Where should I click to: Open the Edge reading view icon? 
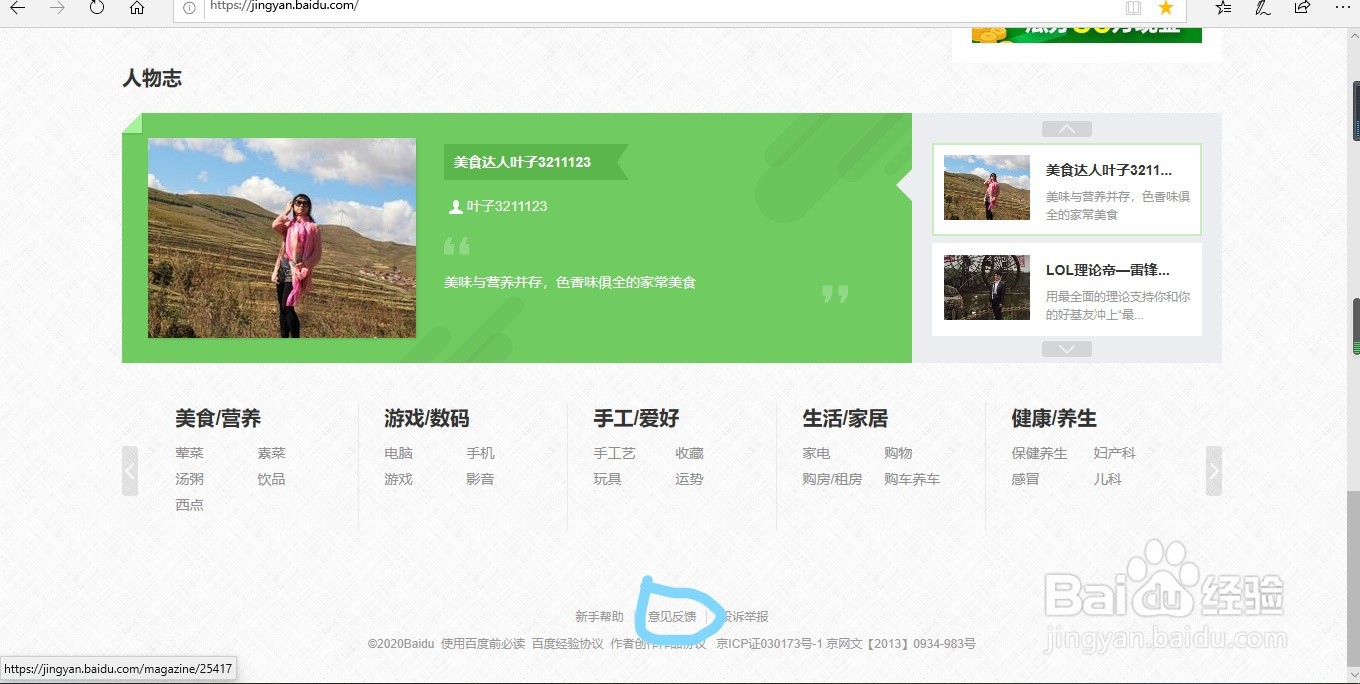click(1133, 8)
